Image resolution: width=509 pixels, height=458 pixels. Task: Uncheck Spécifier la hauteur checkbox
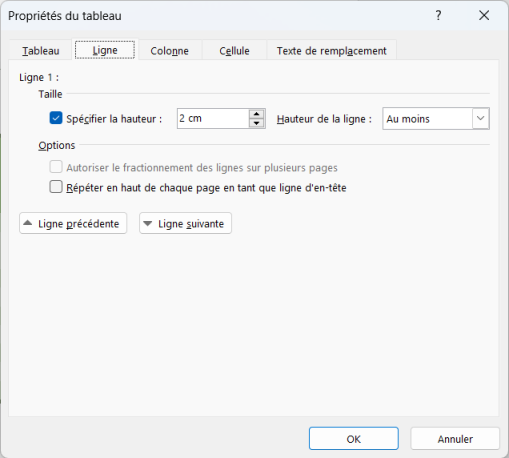56,118
